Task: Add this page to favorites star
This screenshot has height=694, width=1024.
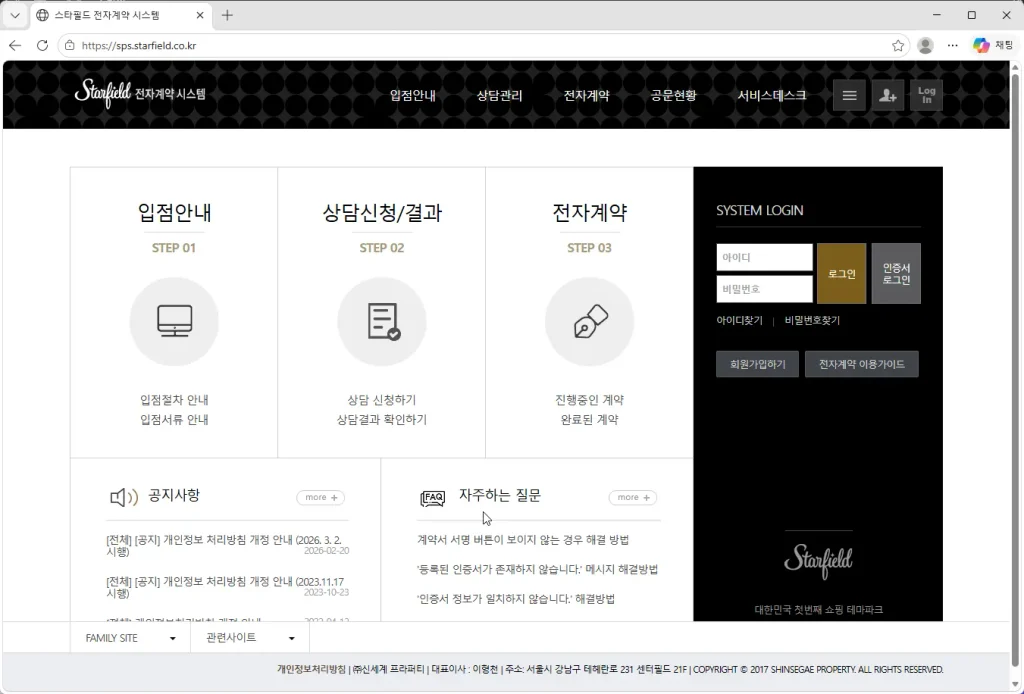Action: click(x=898, y=45)
